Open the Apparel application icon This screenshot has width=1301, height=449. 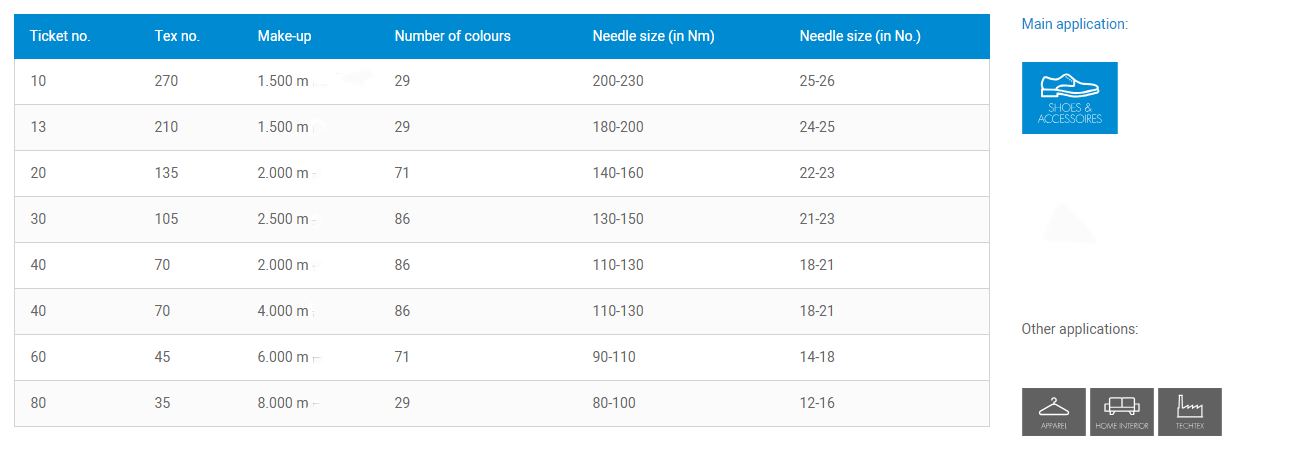(x=1054, y=412)
